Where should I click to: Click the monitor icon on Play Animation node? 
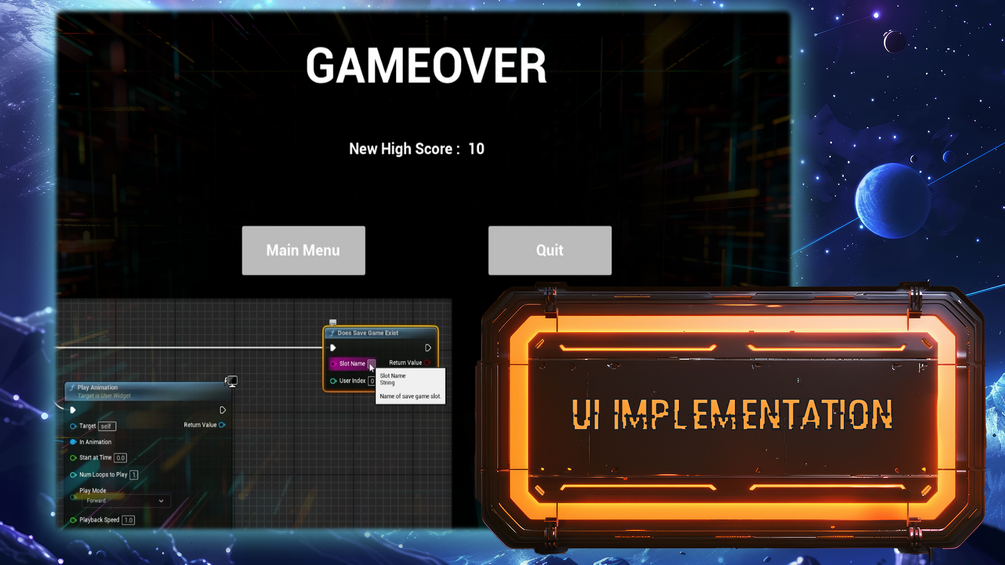231,381
